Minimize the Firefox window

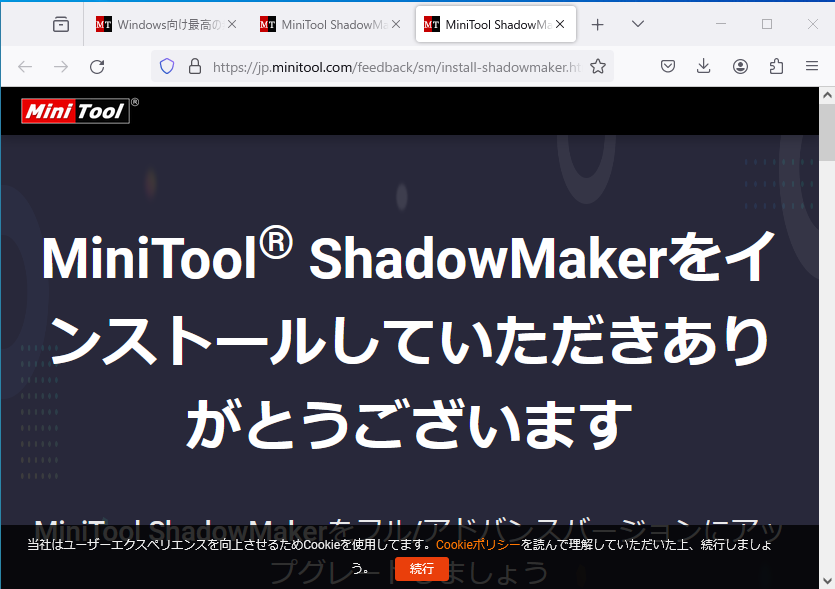721,24
